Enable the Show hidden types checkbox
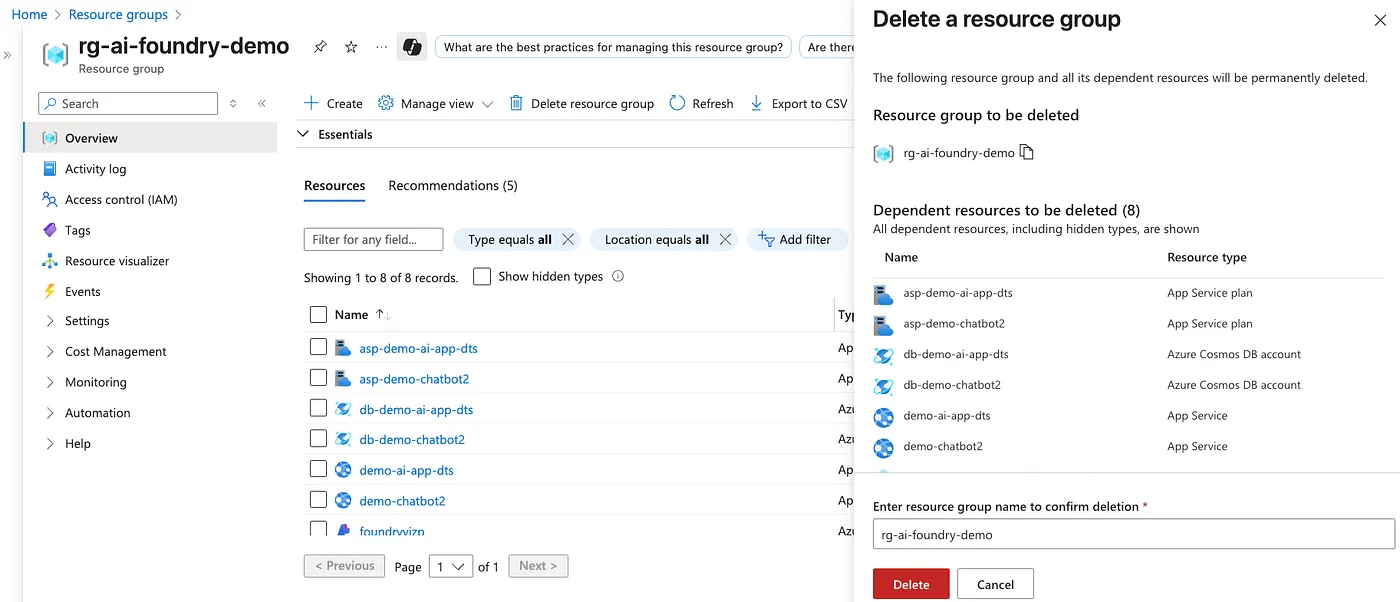This screenshot has width=1400, height=602. [482, 277]
